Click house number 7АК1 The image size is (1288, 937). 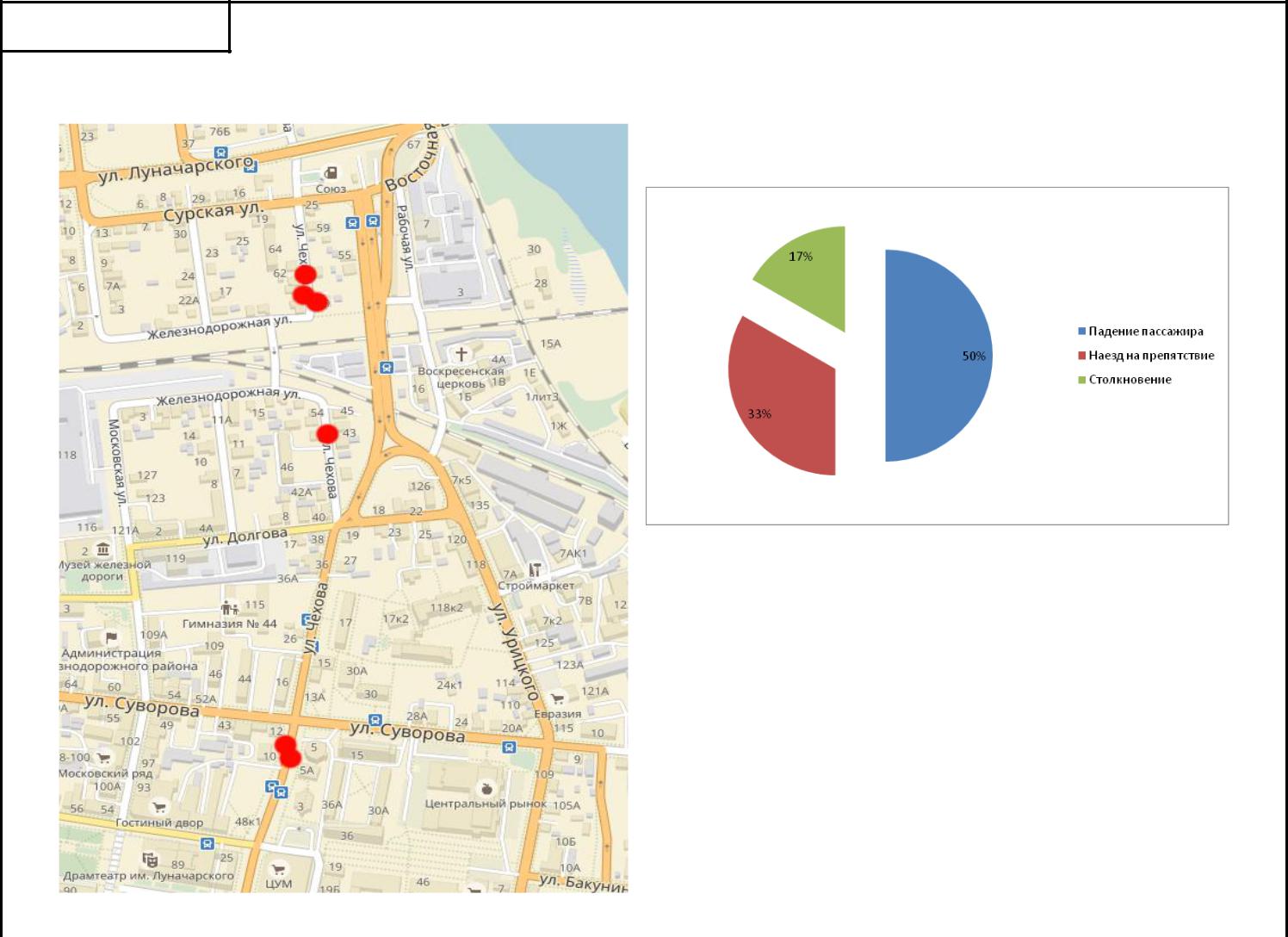573,553
